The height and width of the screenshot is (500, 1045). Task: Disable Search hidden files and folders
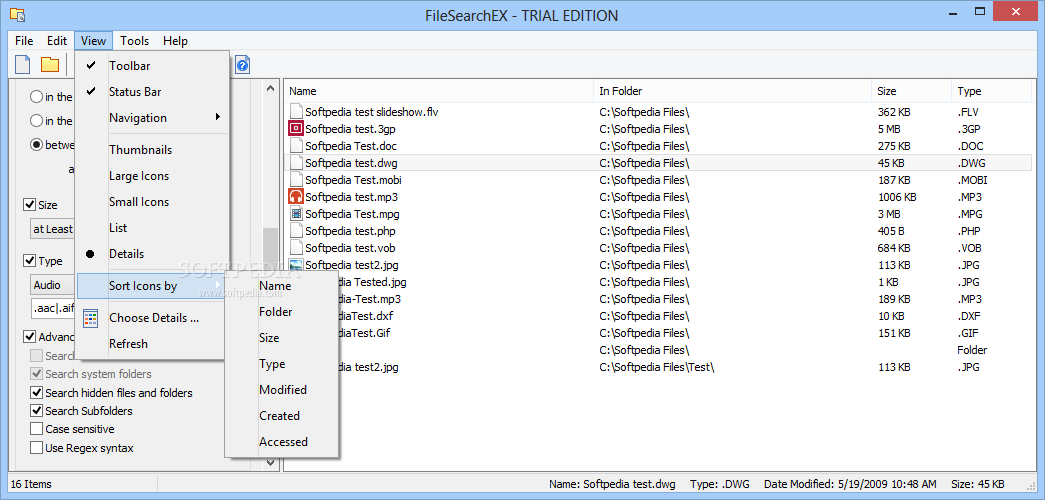(x=37, y=393)
